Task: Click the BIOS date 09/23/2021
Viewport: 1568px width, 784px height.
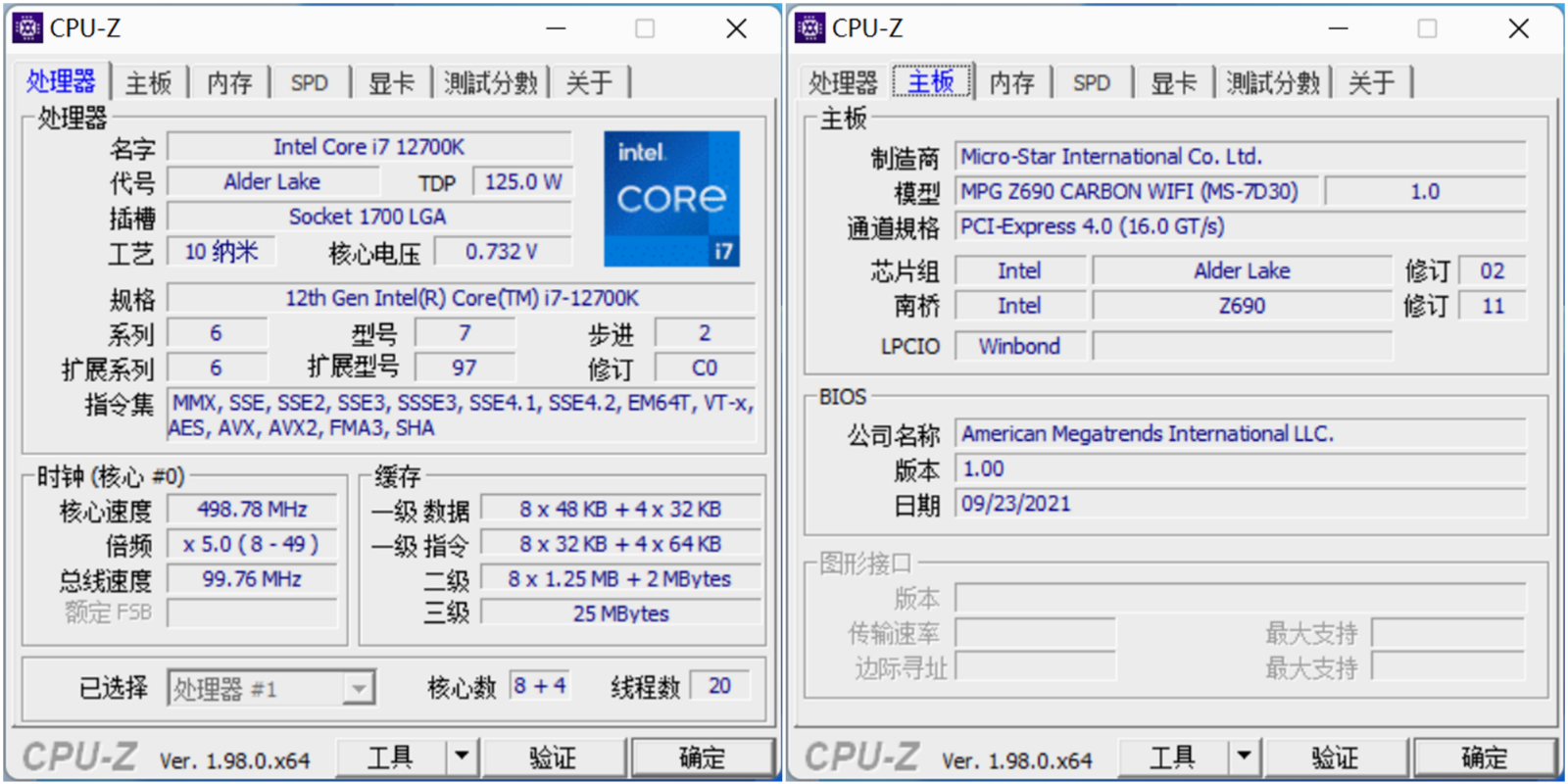Action: click(1241, 504)
